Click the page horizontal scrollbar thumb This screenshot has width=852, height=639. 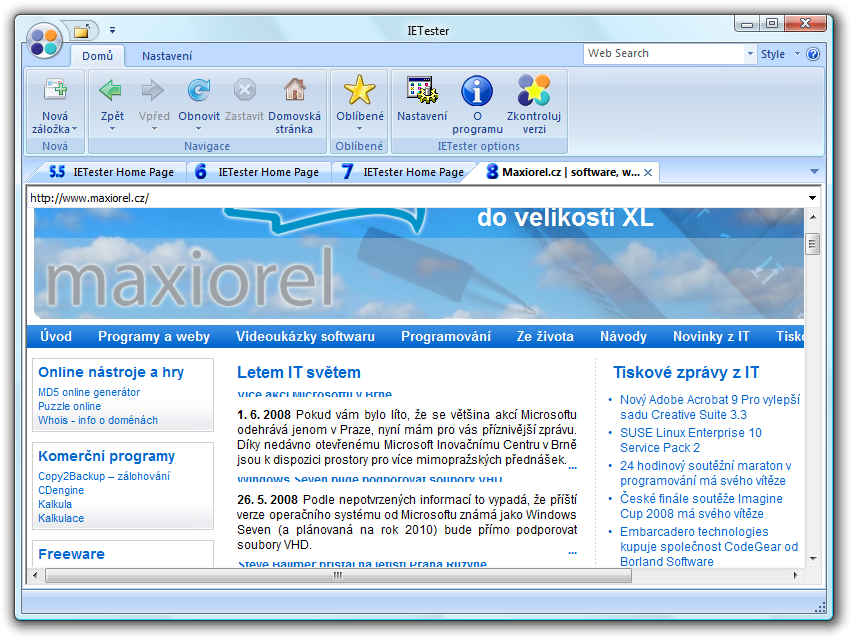coord(338,575)
